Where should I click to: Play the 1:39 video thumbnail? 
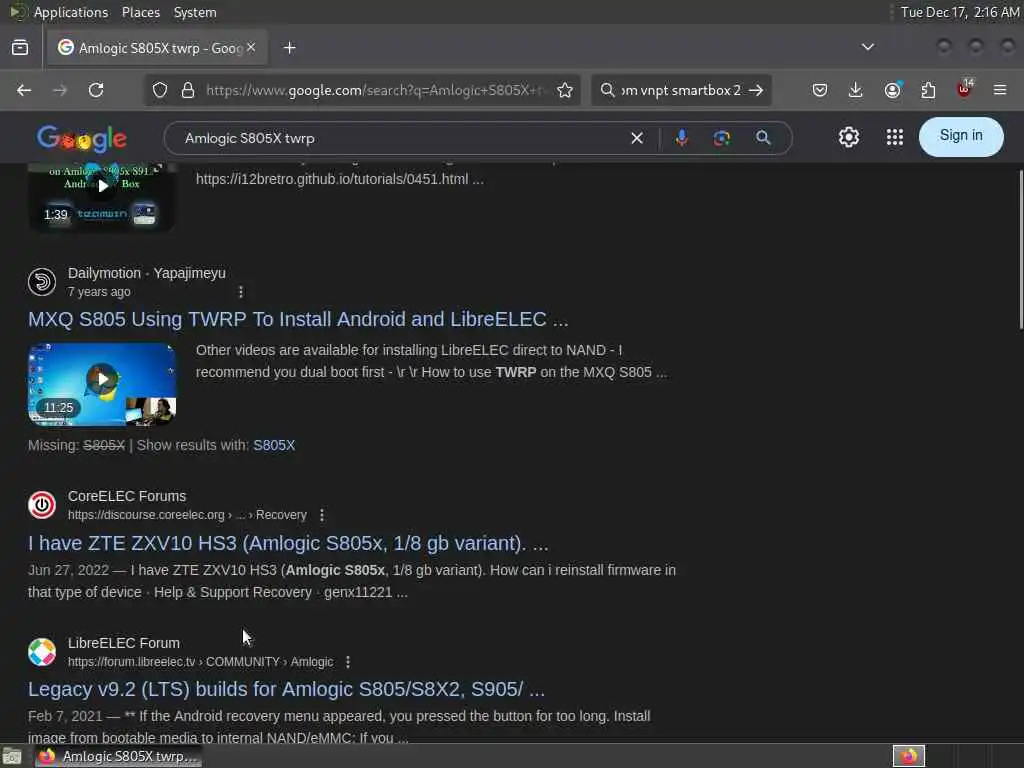tap(102, 197)
